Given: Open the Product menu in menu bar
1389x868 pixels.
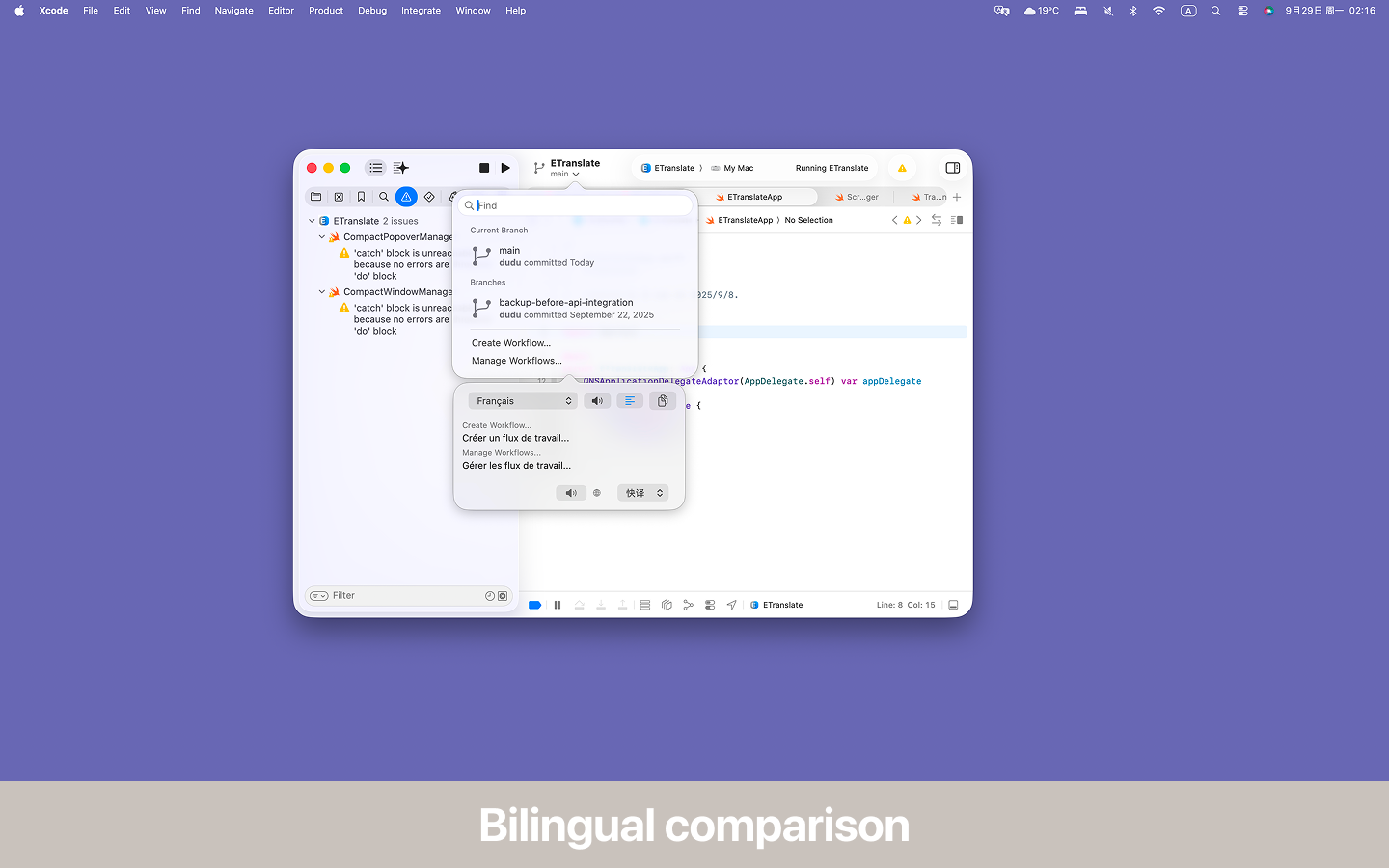Looking at the screenshot, I should pos(326,11).
